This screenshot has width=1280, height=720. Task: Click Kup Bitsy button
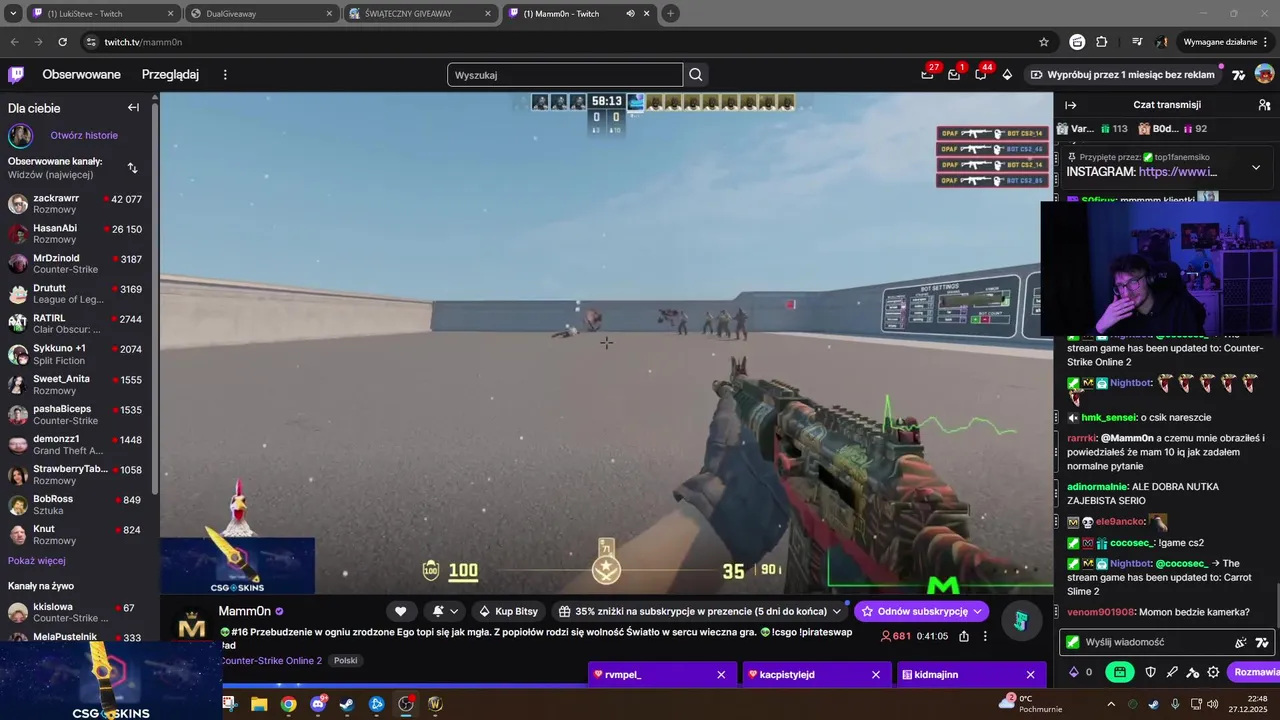pyautogui.click(x=509, y=611)
